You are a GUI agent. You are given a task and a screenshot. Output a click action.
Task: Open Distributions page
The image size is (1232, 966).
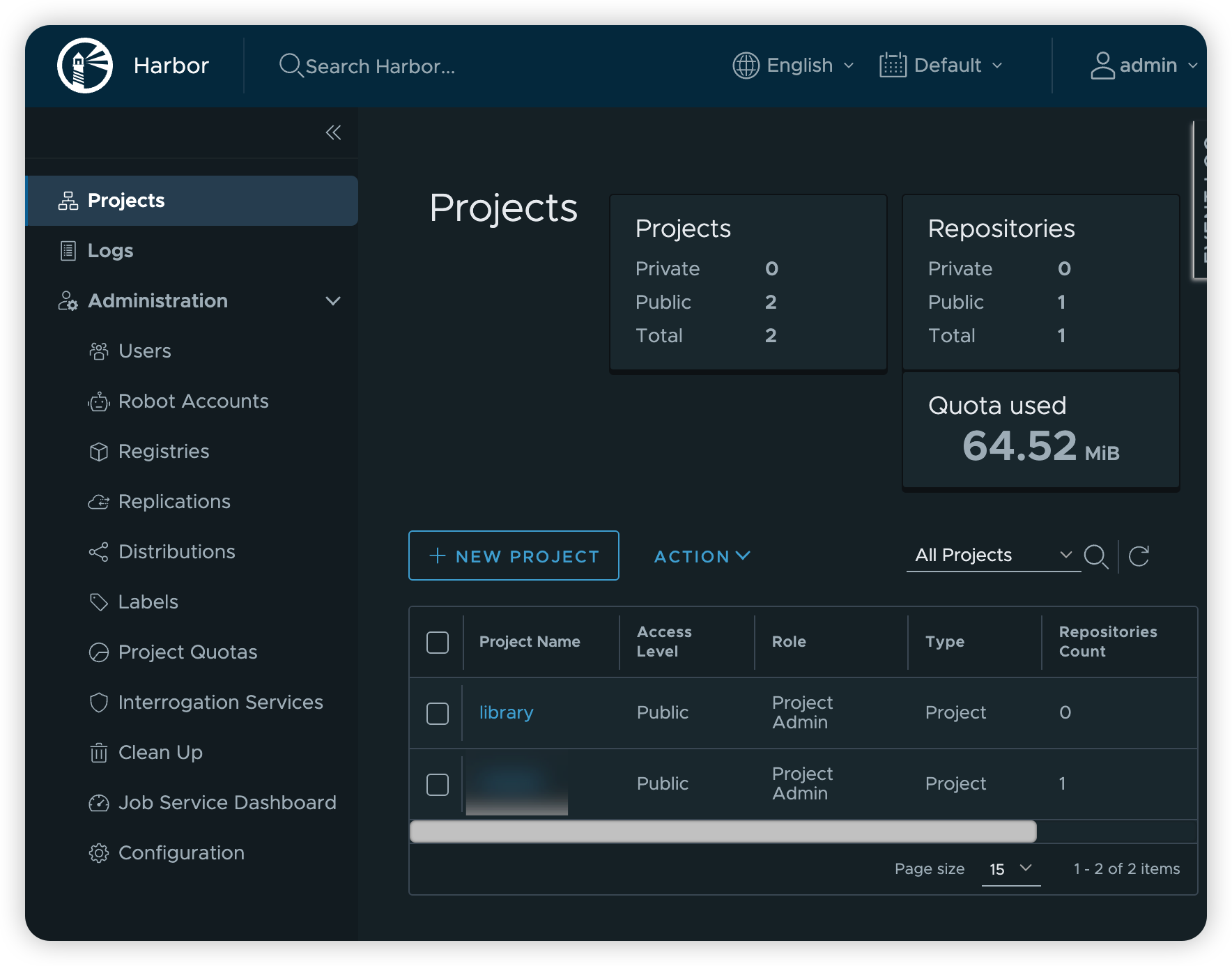176,552
